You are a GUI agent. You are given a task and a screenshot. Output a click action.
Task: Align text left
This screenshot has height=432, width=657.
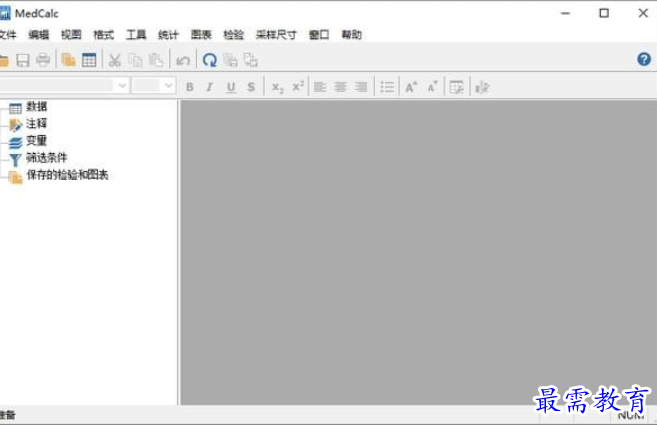pos(320,87)
